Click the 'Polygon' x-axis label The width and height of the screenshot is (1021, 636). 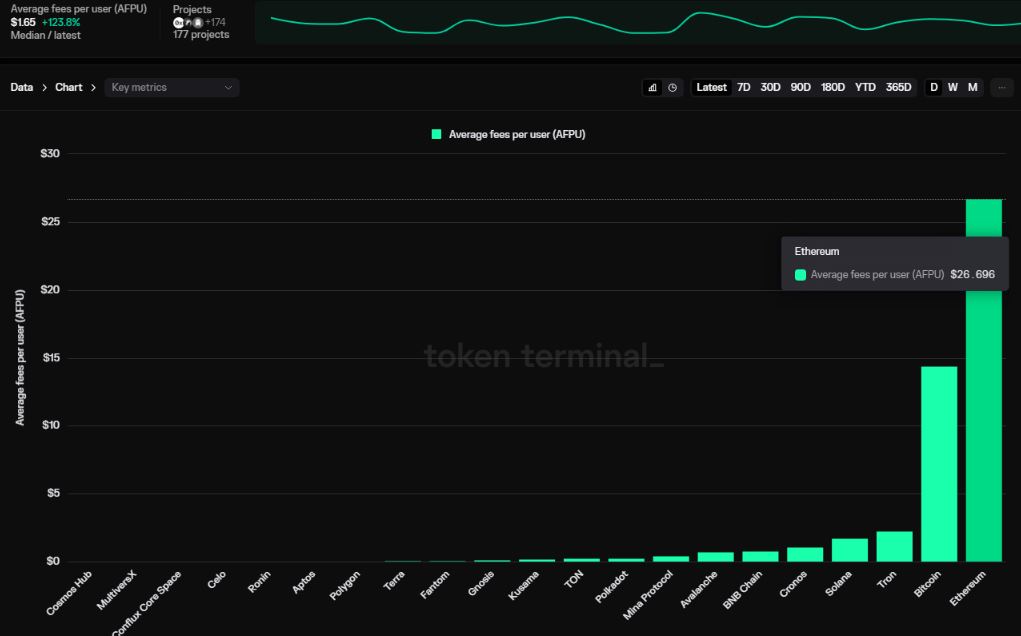pos(344,586)
